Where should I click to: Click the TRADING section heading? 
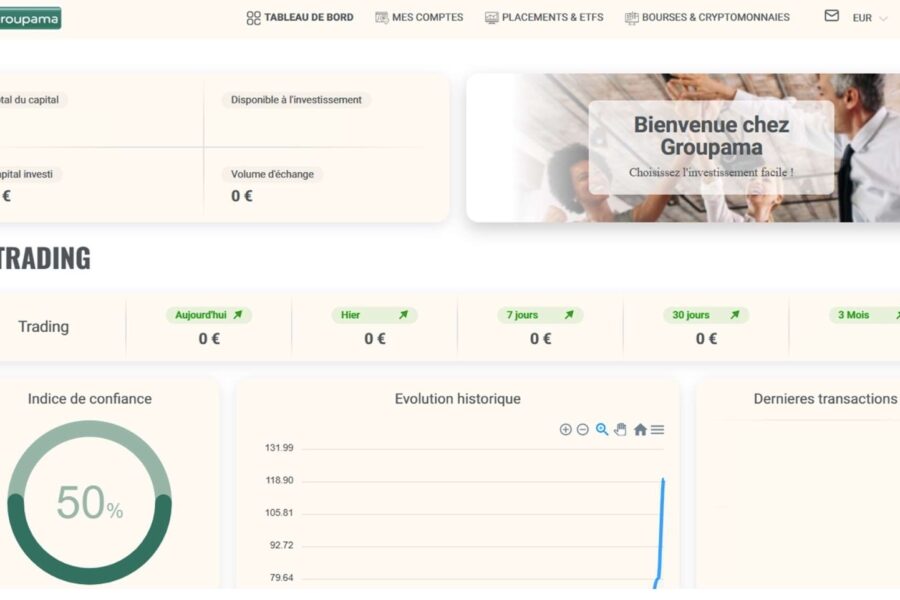[45, 258]
